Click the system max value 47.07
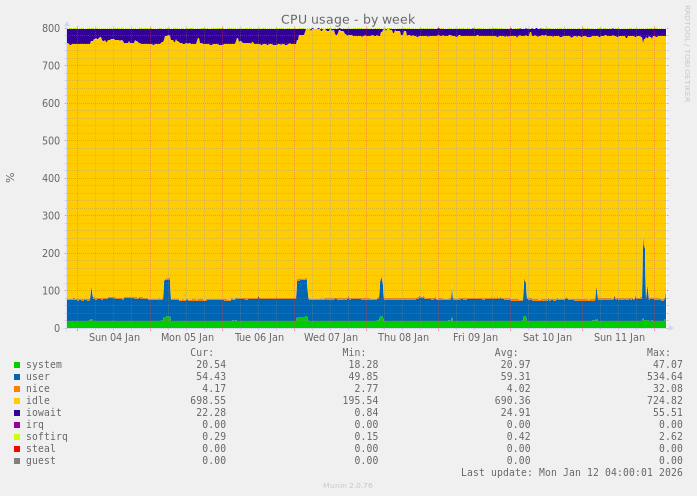 pos(668,365)
